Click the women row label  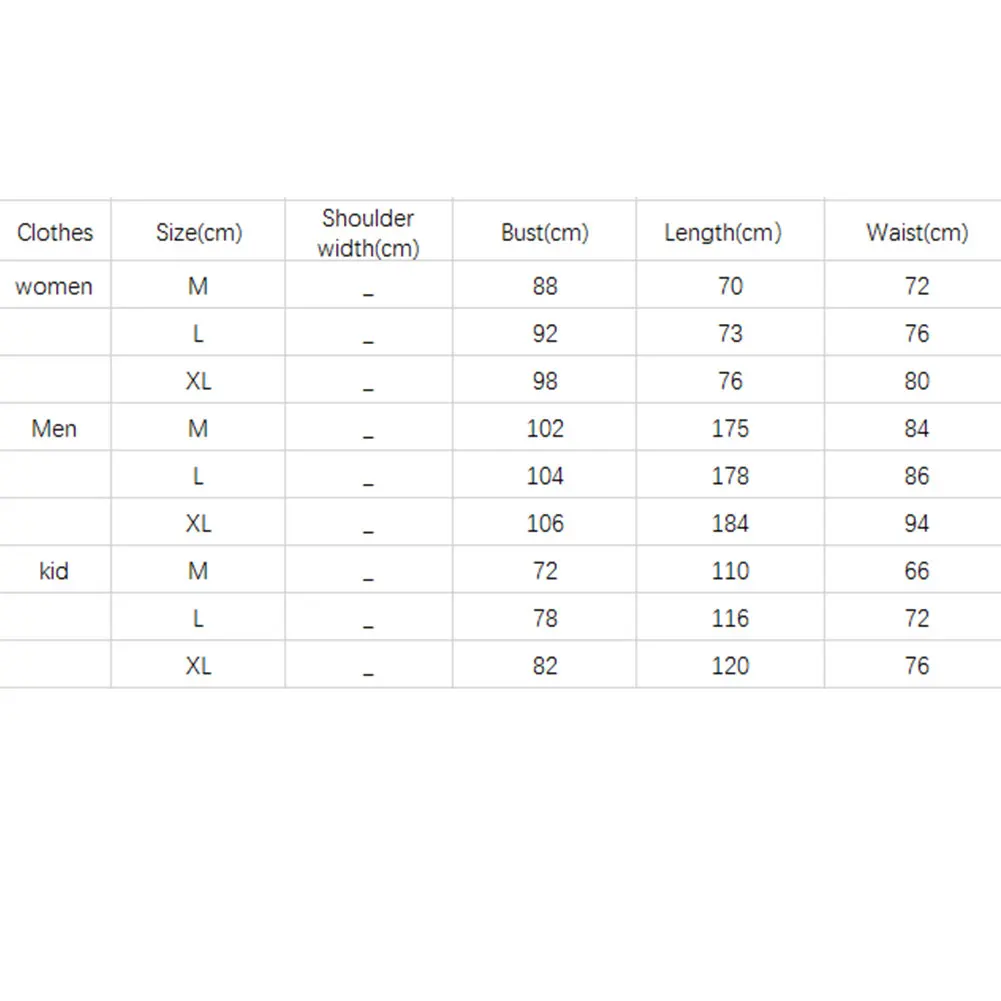click(54, 287)
